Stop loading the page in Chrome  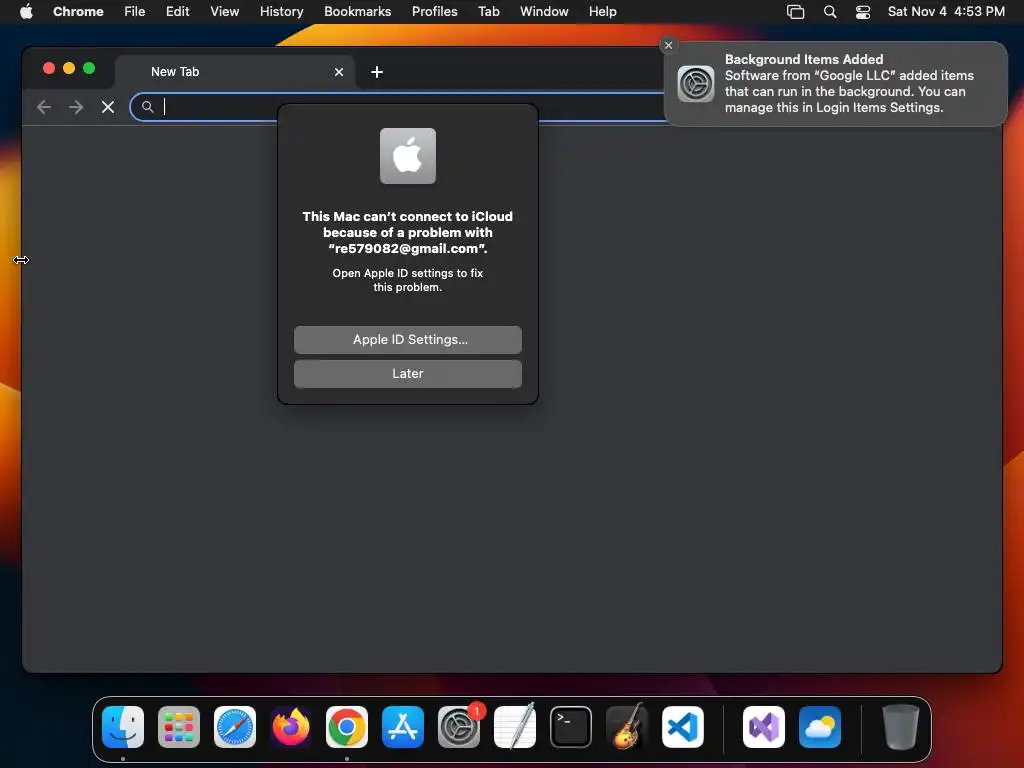108,107
